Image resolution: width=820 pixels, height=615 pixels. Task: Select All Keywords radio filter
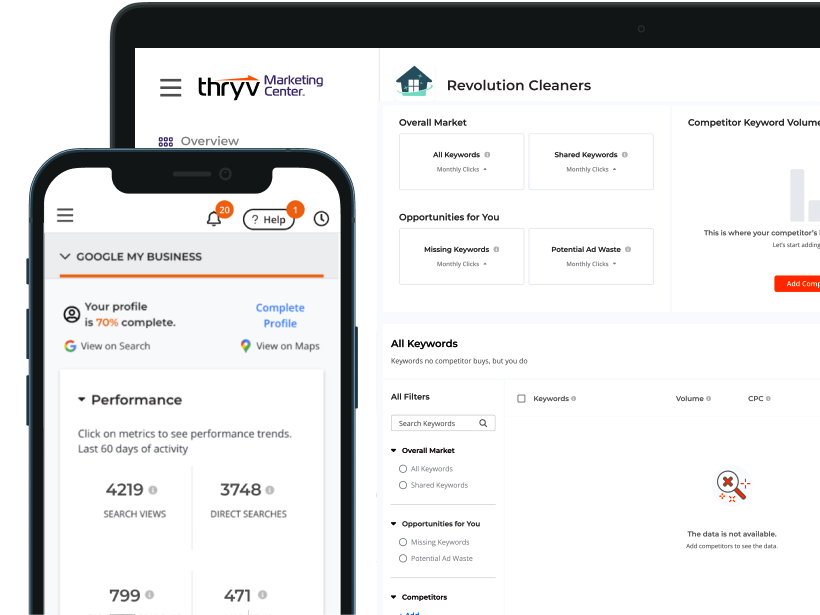point(403,469)
